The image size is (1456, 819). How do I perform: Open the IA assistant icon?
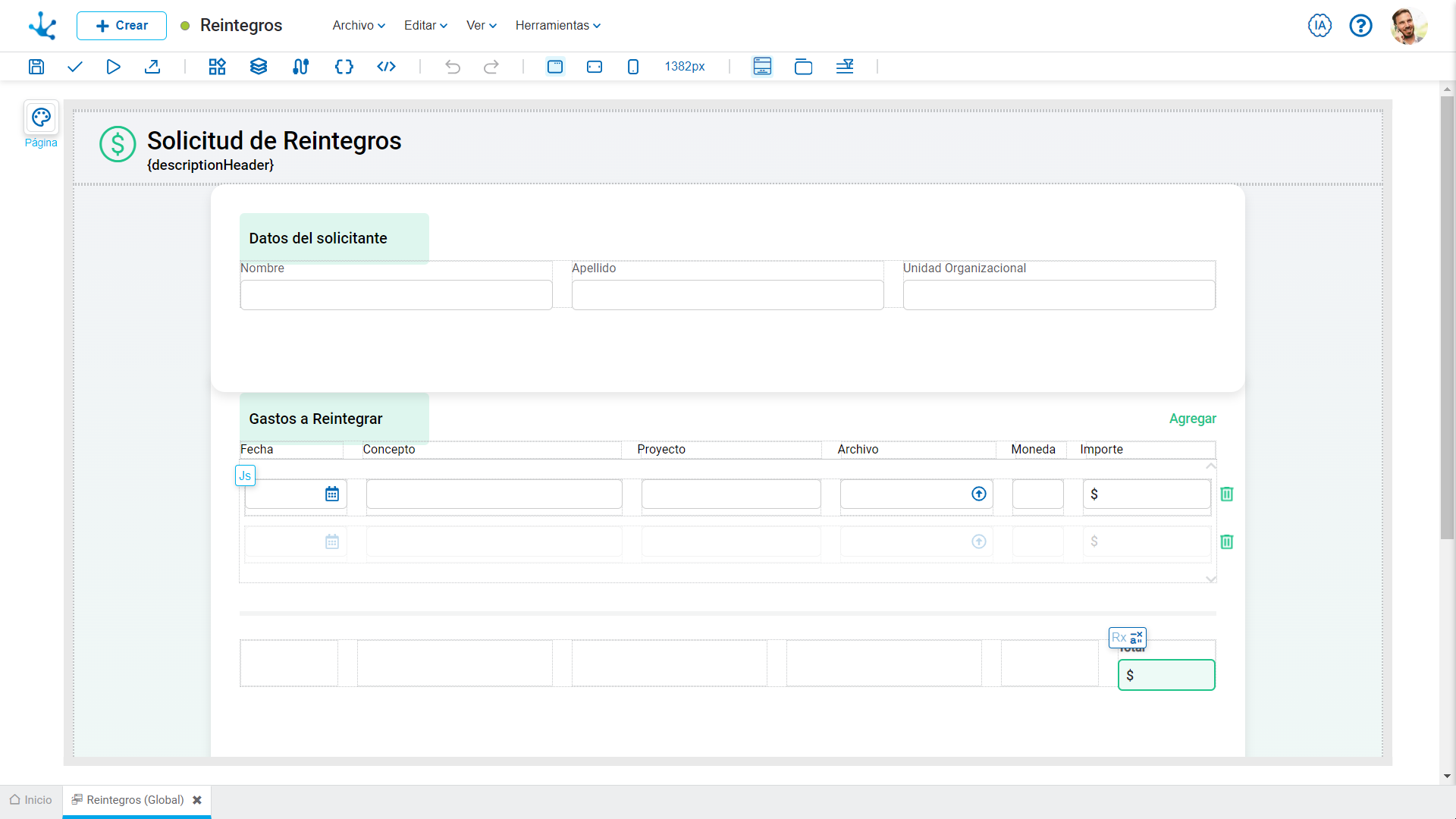1319,26
